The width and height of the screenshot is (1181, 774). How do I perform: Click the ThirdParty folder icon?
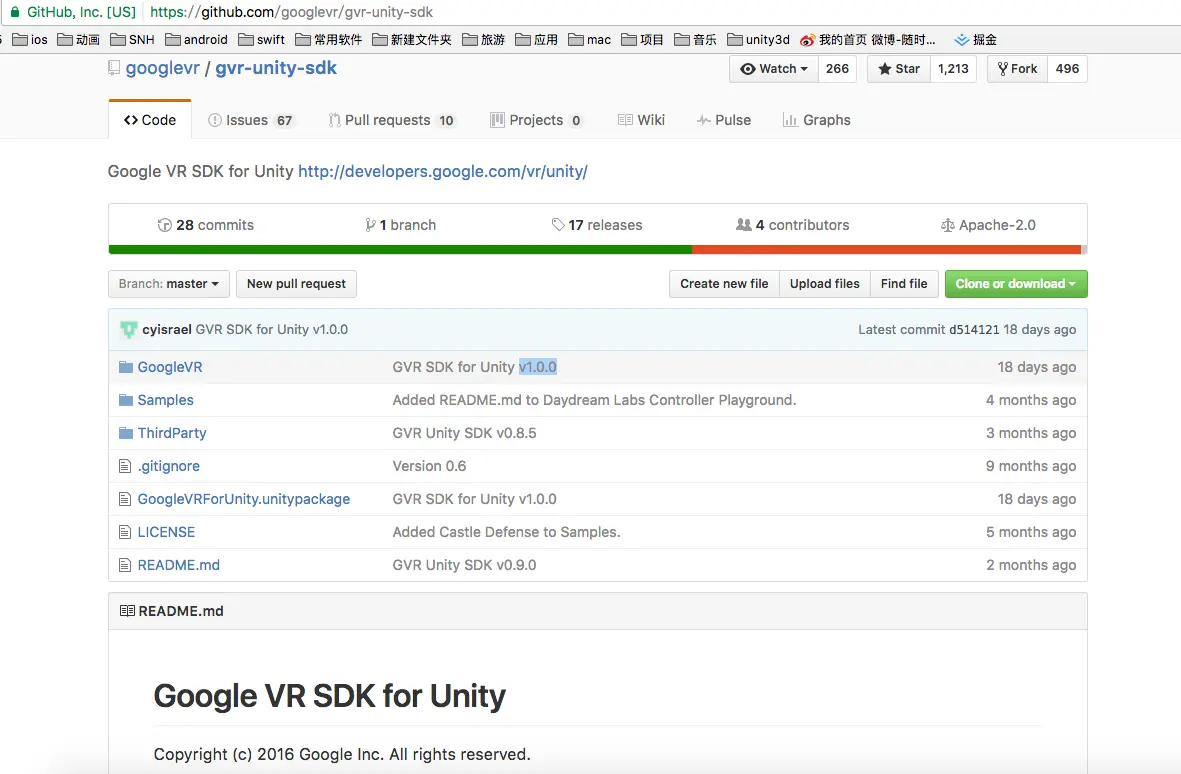pos(126,433)
